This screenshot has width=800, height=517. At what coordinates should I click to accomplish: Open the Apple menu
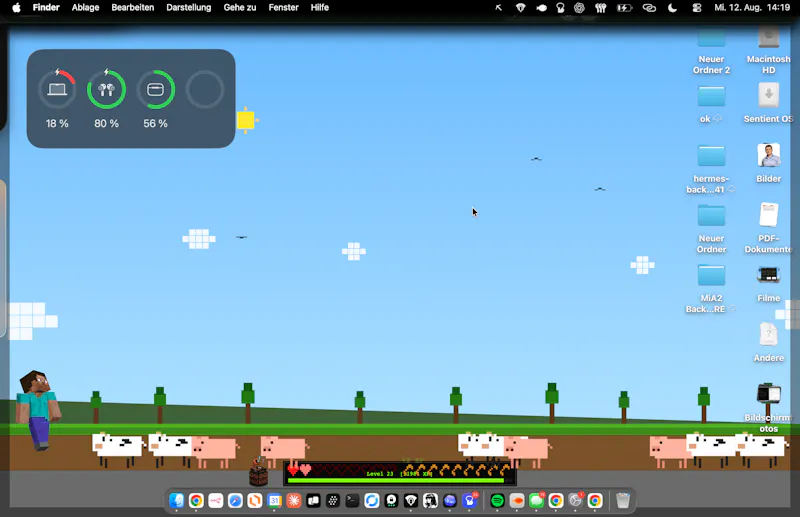[x=16, y=8]
